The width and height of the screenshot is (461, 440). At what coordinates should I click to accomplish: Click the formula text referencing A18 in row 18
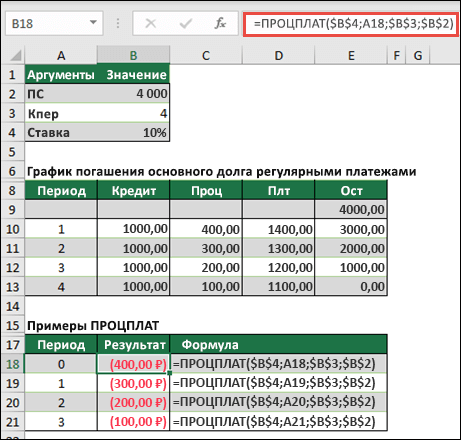[x=274, y=364]
